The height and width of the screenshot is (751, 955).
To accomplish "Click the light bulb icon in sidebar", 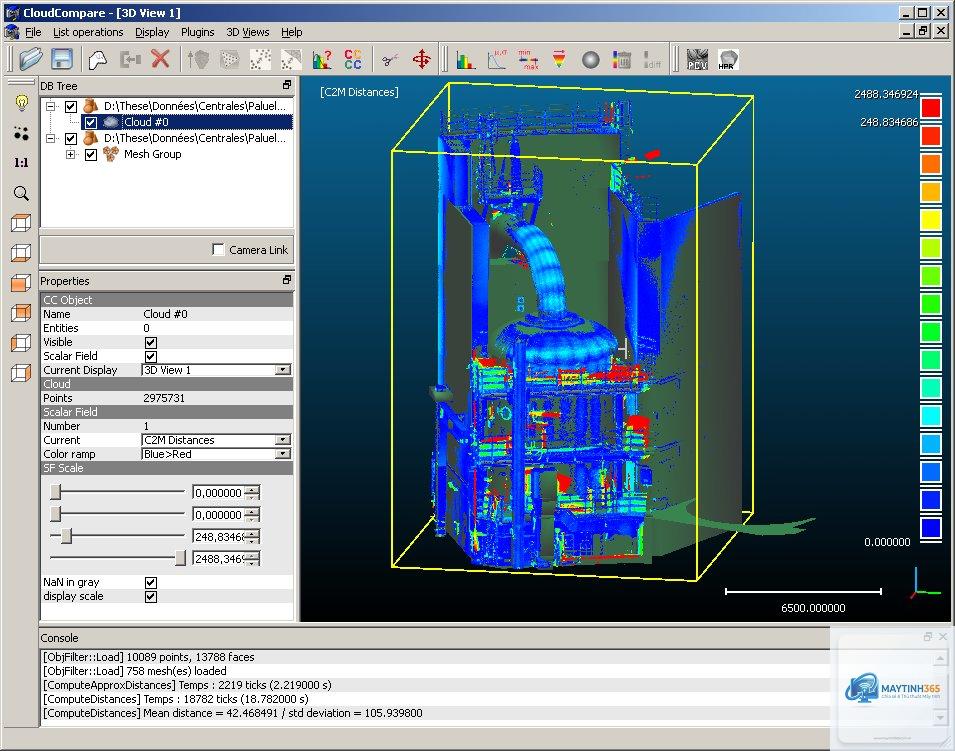I will (x=21, y=103).
